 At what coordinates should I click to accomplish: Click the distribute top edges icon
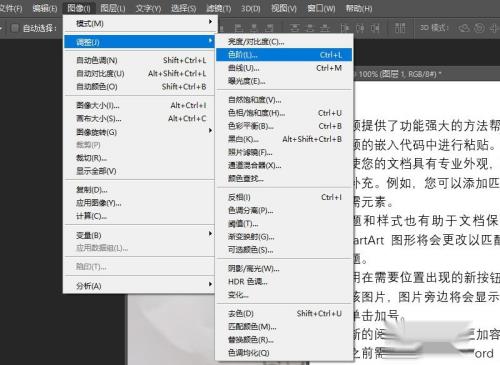point(294,28)
